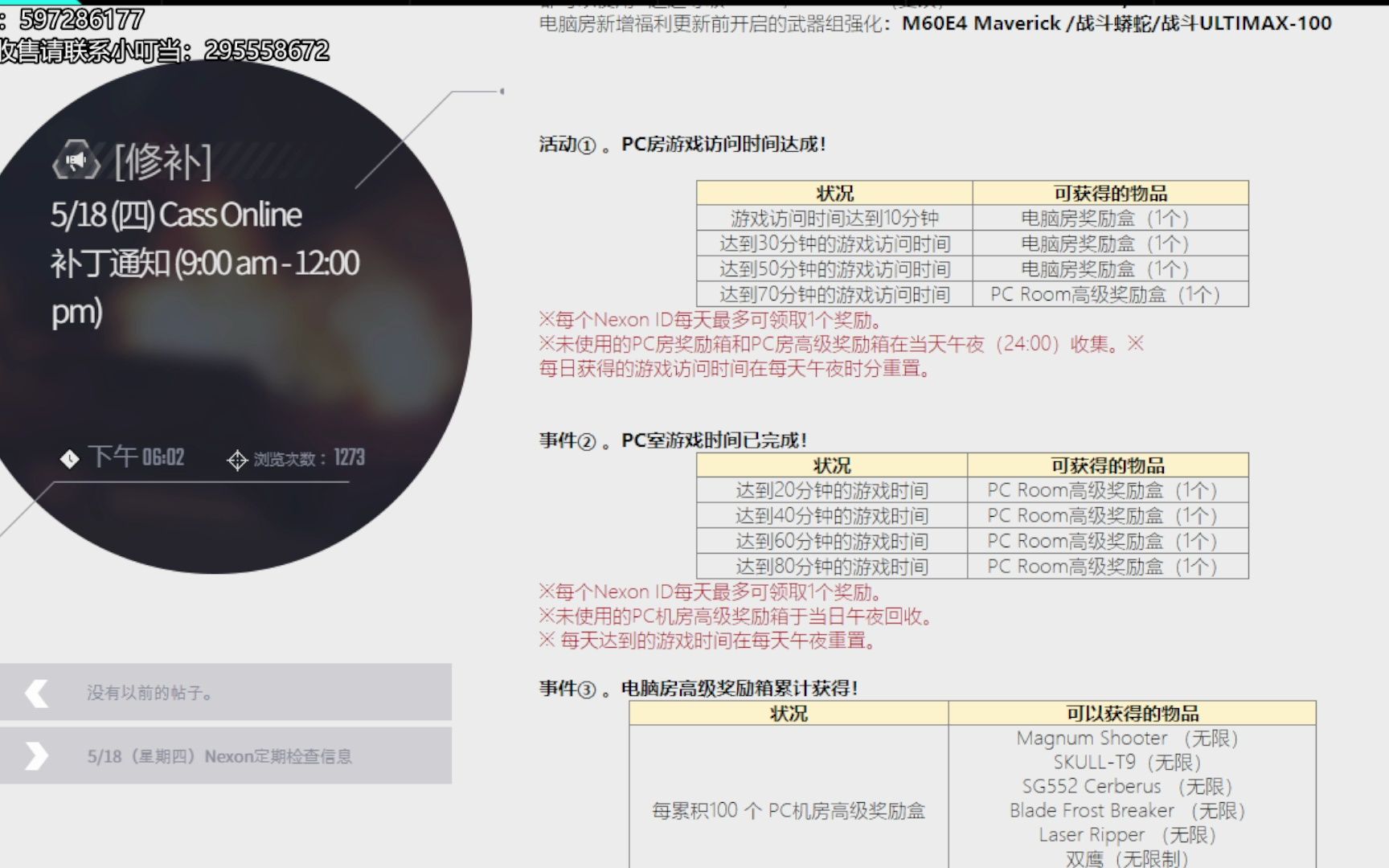Screen dimensions: 1389x868
Task: Click red note 每日获得的游戏访问时间在每天午夜时分重置
Action: (x=735, y=369)
